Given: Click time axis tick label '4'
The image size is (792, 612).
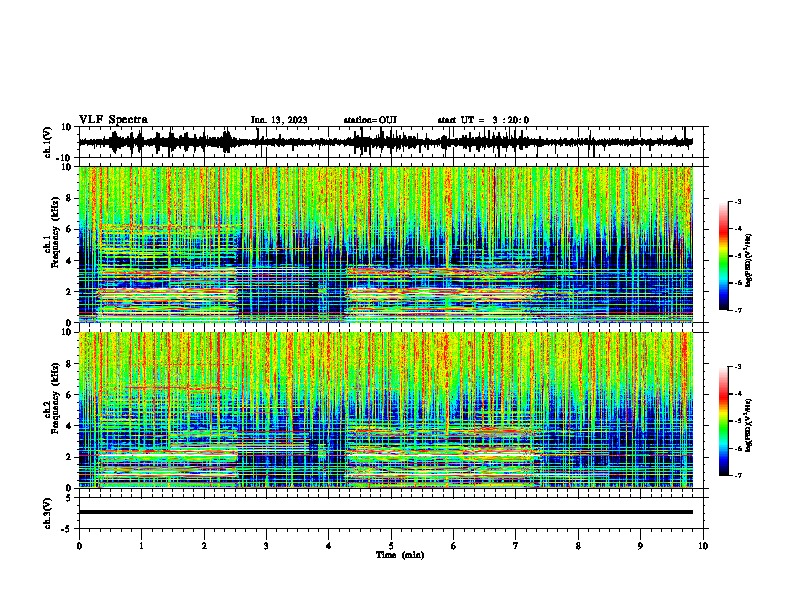Looking at the screenshot, I should [x=329, y=546].
